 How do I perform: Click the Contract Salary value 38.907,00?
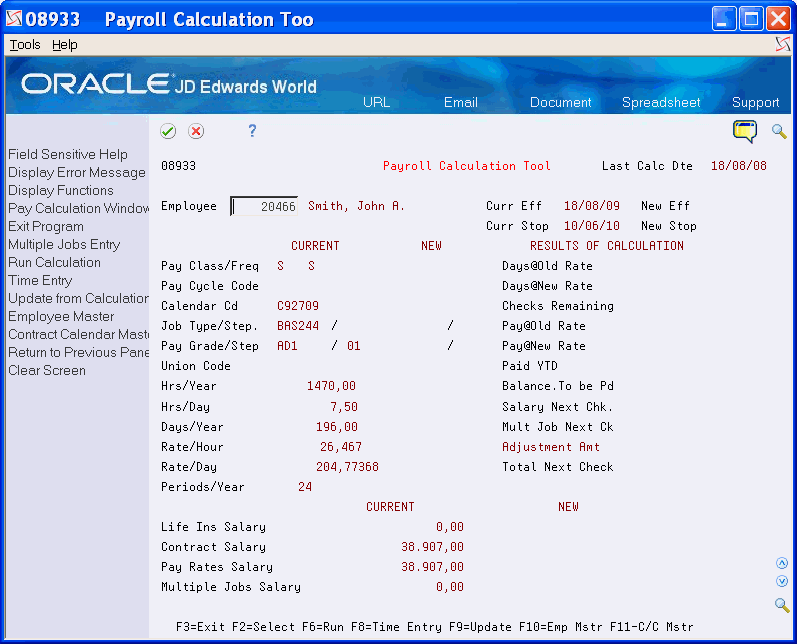(433, 547)
